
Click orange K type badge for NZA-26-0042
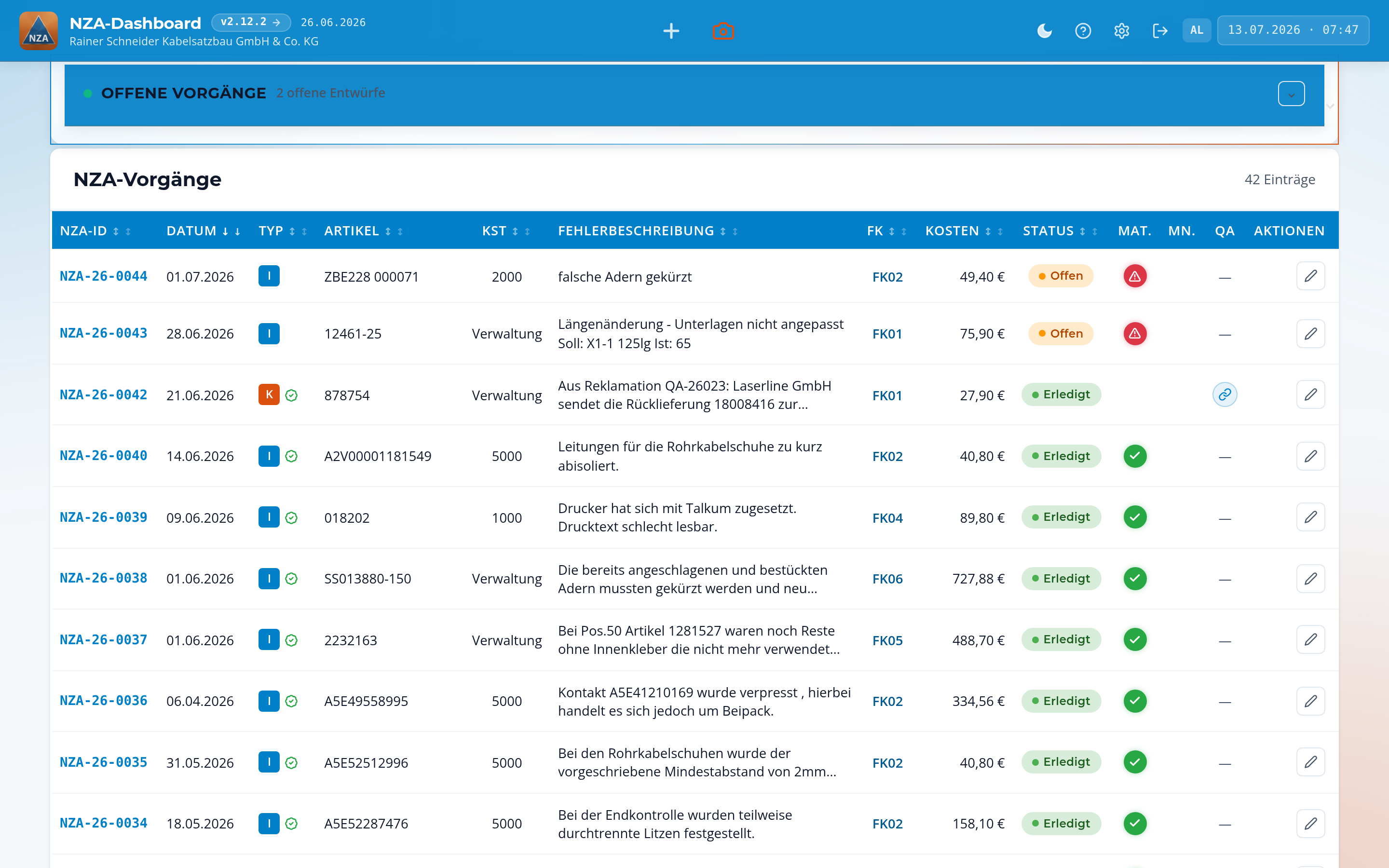tap(269, 394)
